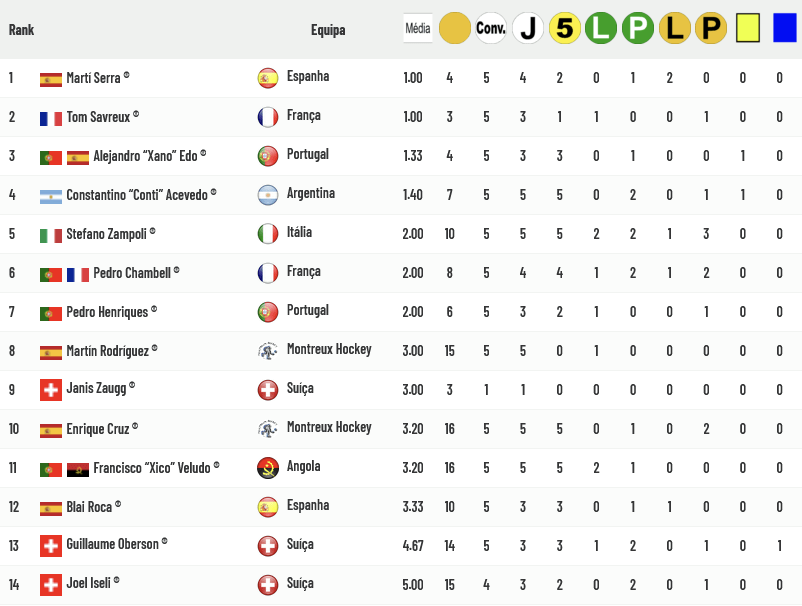Click the white J column icon
The image size is (802, 606).
pos(528,28)
